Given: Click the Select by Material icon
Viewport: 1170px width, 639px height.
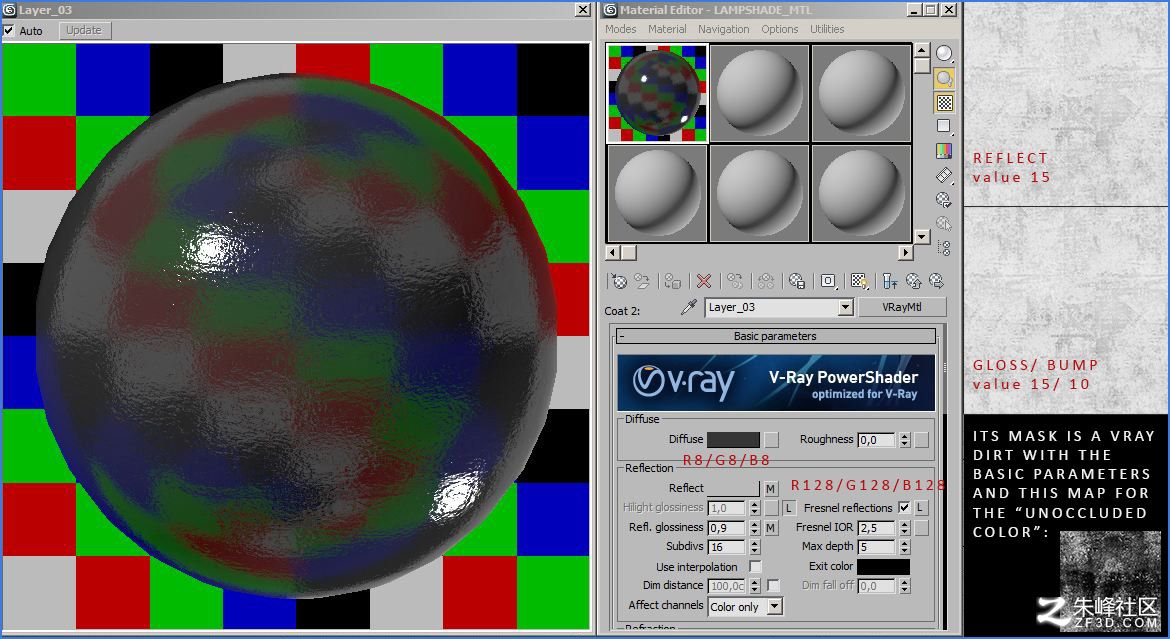Looking at the screenshot, I should coord(944,223).
